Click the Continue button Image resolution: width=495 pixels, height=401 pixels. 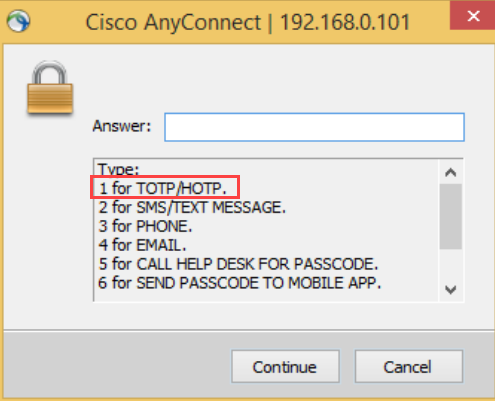click(x=285, y=366)
